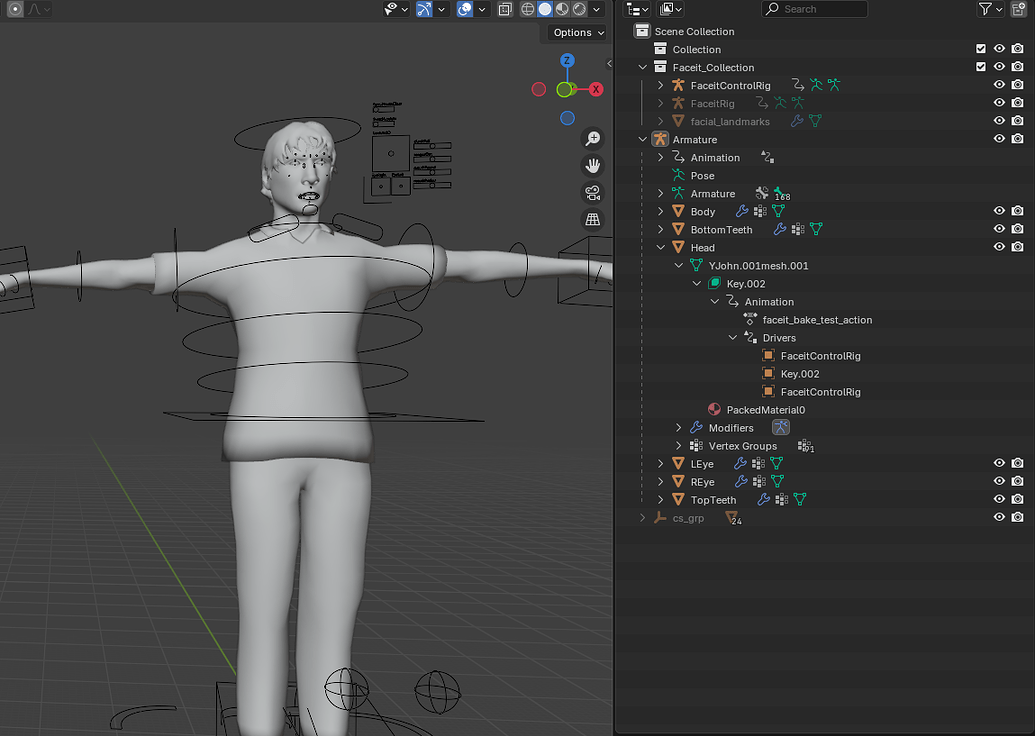This screenshot has width=1035, height=736.
Task: Click the pan hand icon in viewport sidebar
Action: pos(593,166)
